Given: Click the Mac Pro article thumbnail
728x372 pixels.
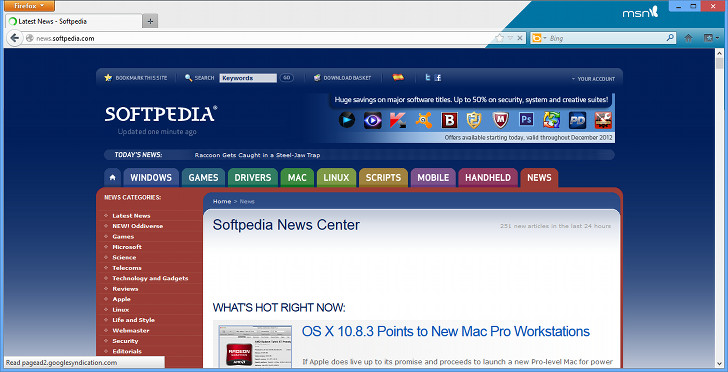Looking at the screenshot, I should click(x=255, y=346).
